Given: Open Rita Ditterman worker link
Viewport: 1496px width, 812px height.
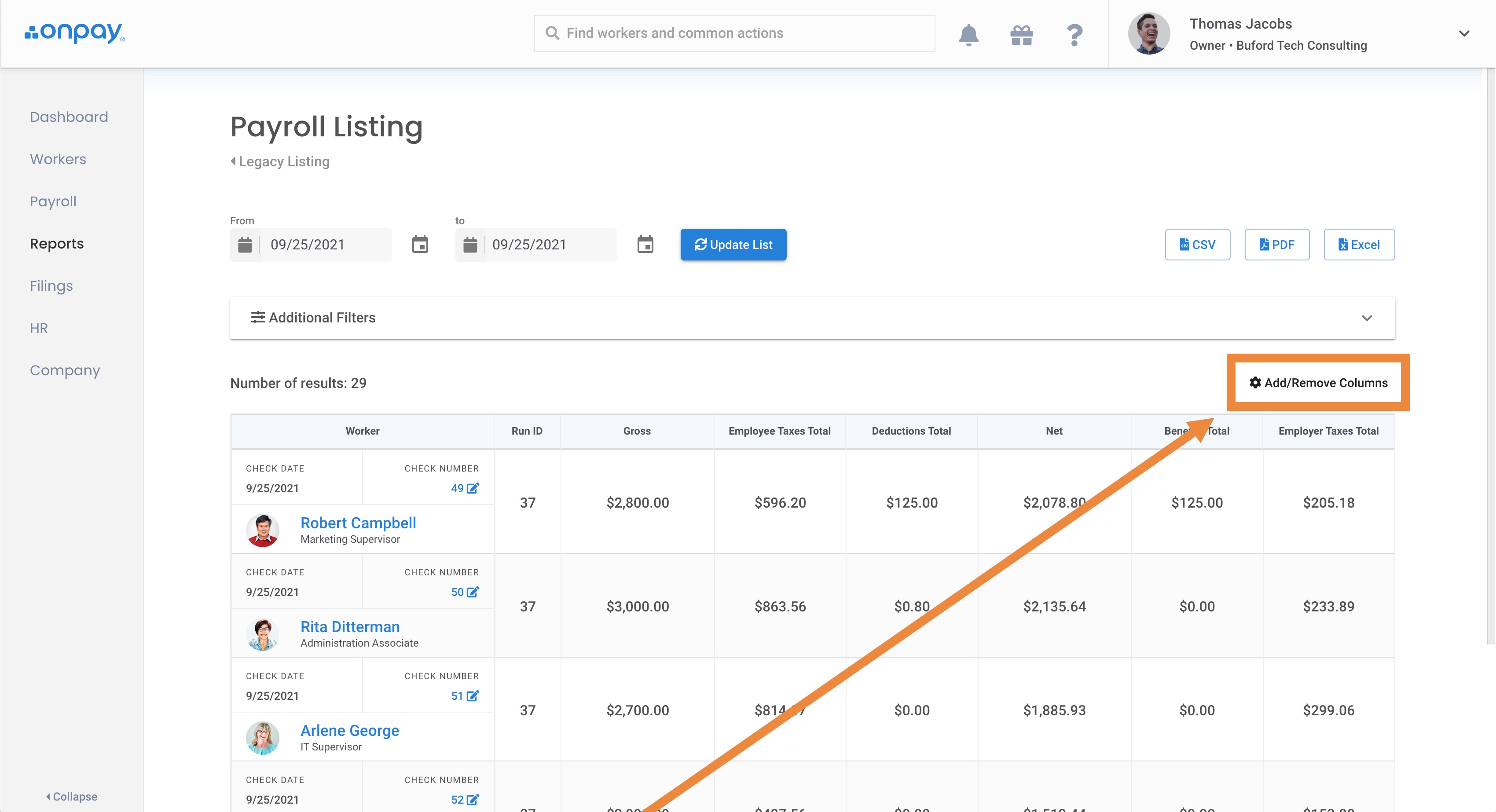Looking at the screenshot, I should pos(350,627).
